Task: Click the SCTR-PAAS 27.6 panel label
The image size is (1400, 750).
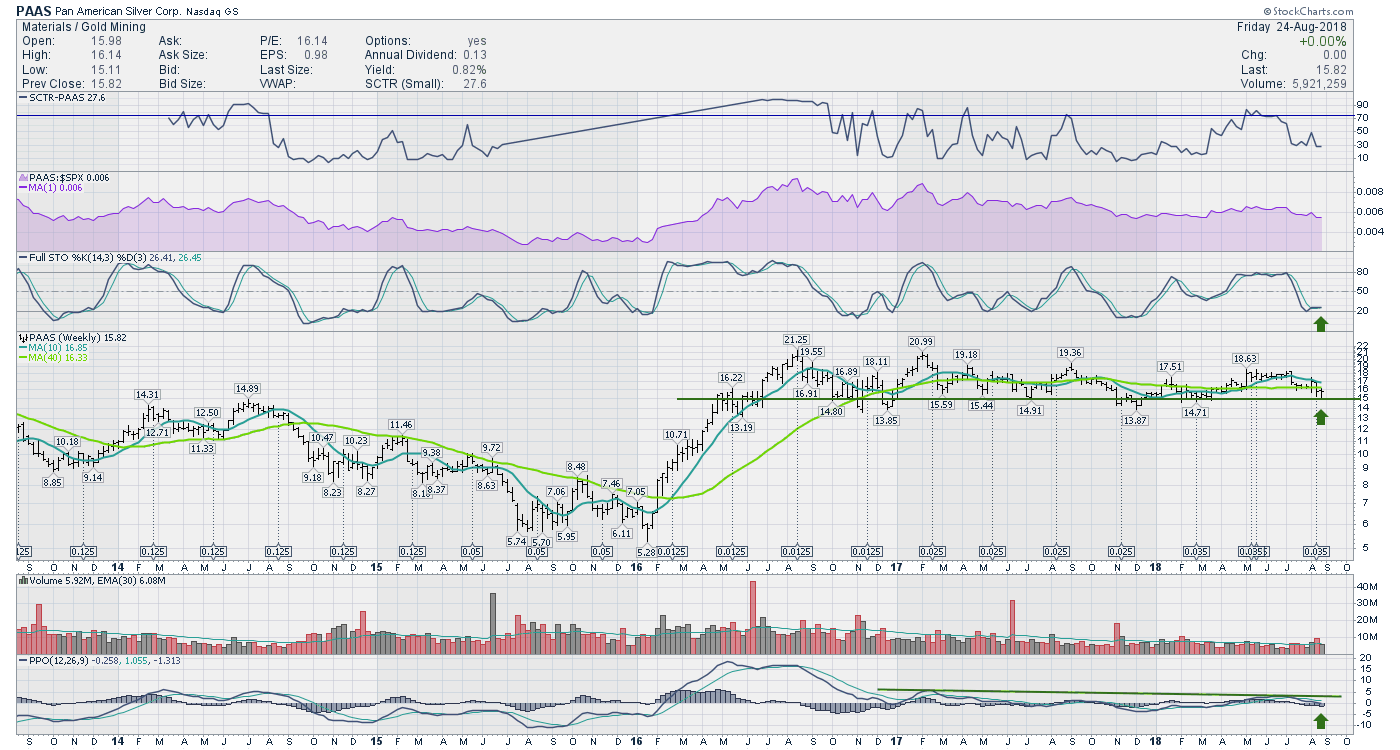Action: click(x=64, y=98)
